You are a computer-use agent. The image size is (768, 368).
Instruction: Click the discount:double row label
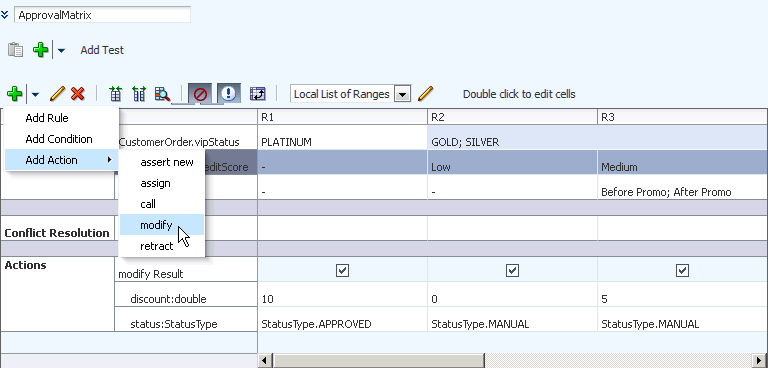[168, 299]
